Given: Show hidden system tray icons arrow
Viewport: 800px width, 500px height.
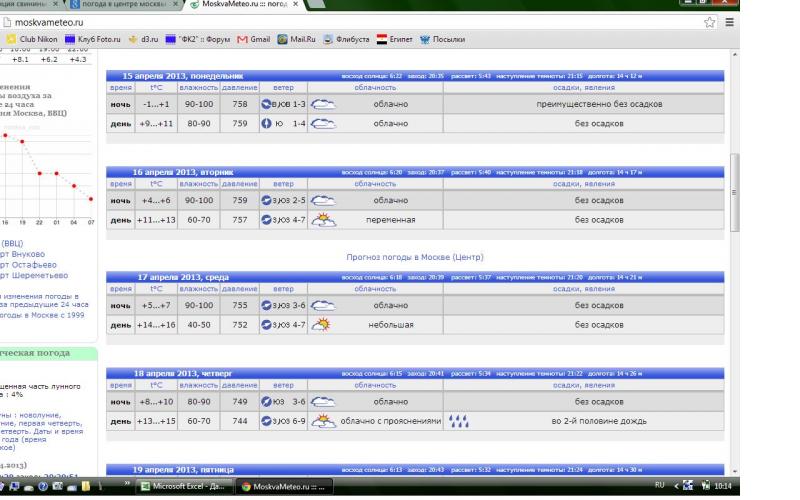Looking at the screenshot, I should [677, 486].
